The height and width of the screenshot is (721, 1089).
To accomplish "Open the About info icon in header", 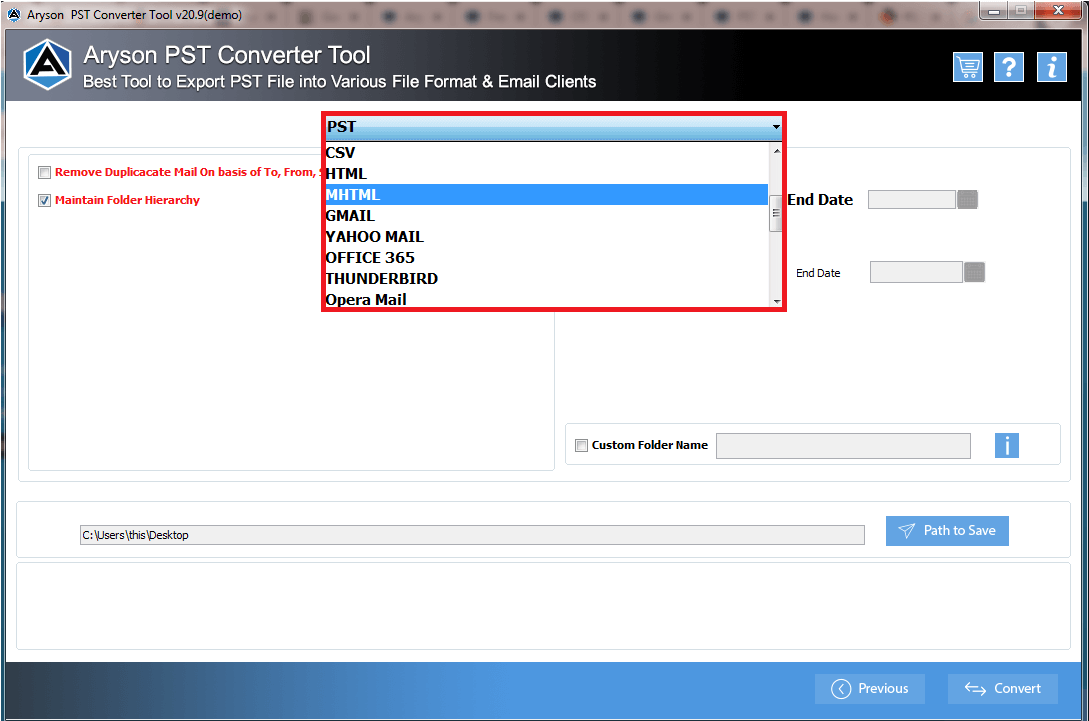I will point(1051,67).
